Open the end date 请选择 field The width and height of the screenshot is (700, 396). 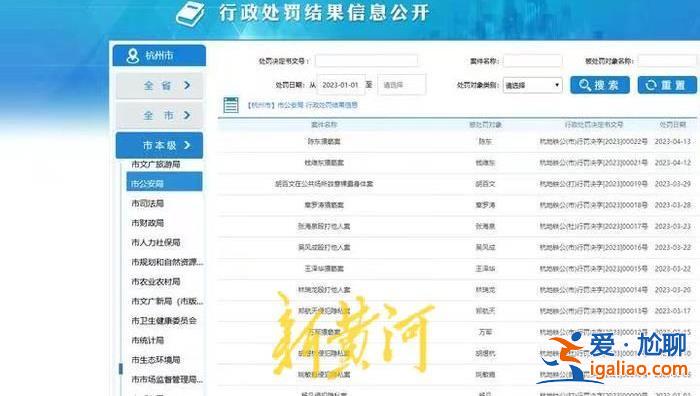click(x=402, y=85)
